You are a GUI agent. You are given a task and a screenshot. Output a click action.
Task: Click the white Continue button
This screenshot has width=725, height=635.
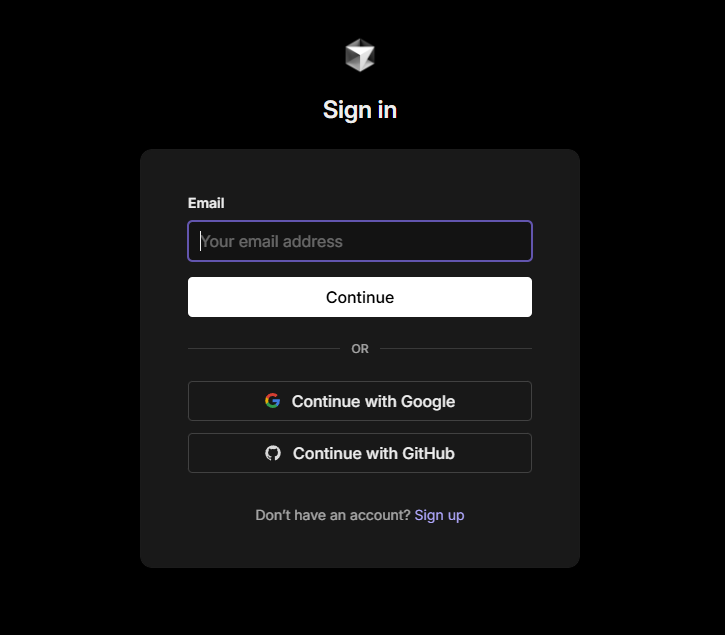click(x=360, y=297)
